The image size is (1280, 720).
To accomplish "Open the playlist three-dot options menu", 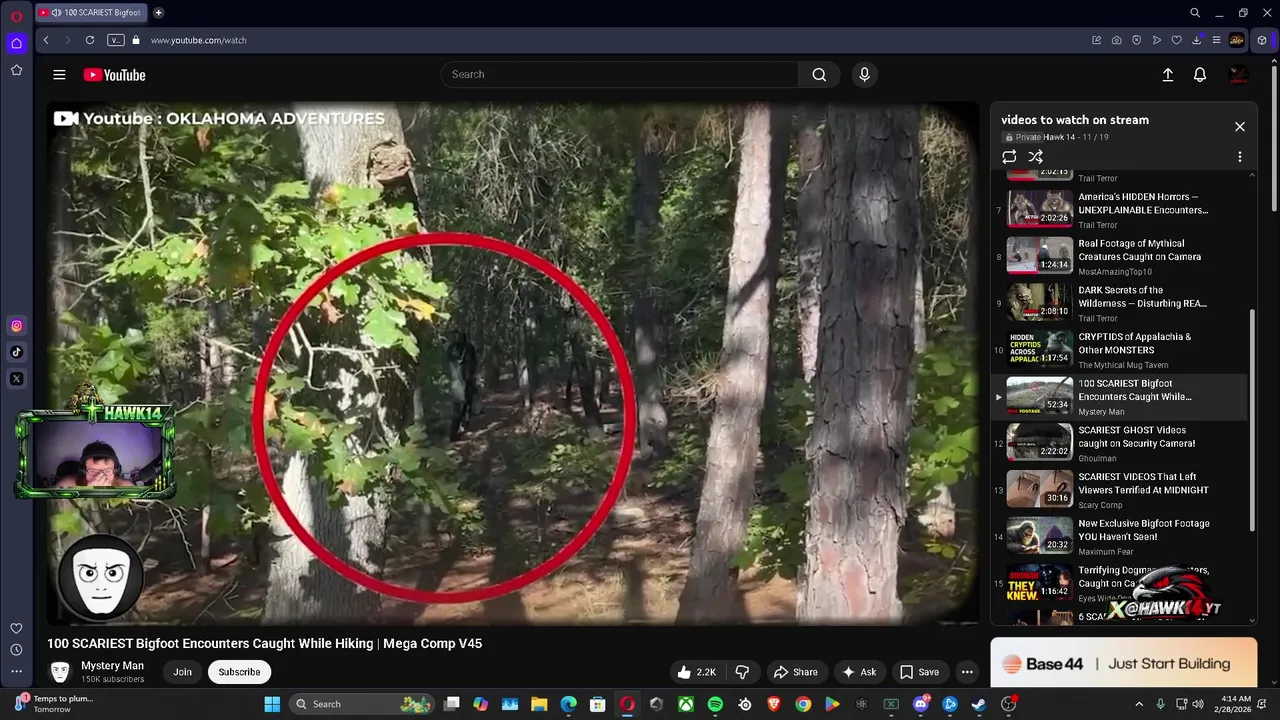I will pos(1240,157).
